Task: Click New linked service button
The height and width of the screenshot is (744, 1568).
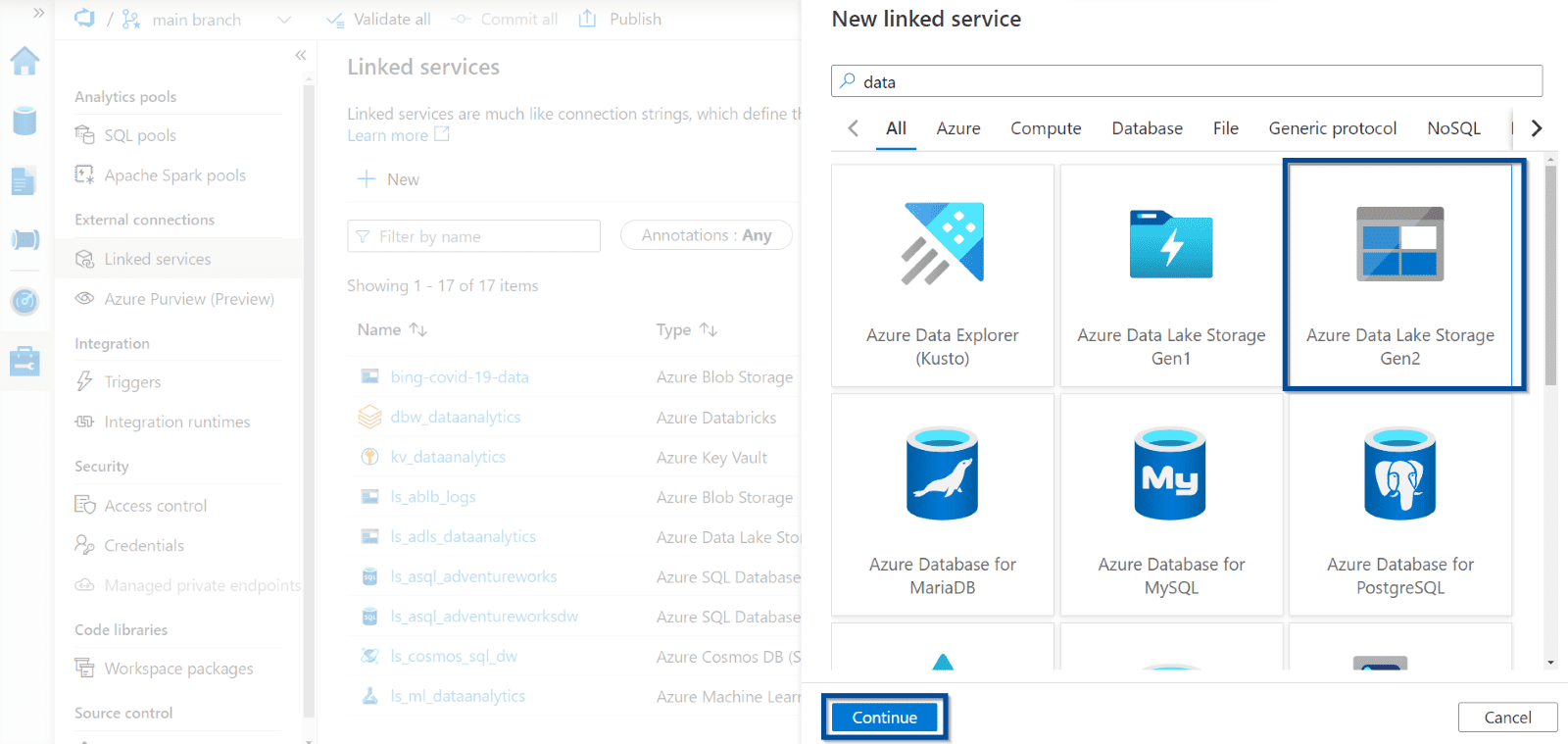Action: 388,179
